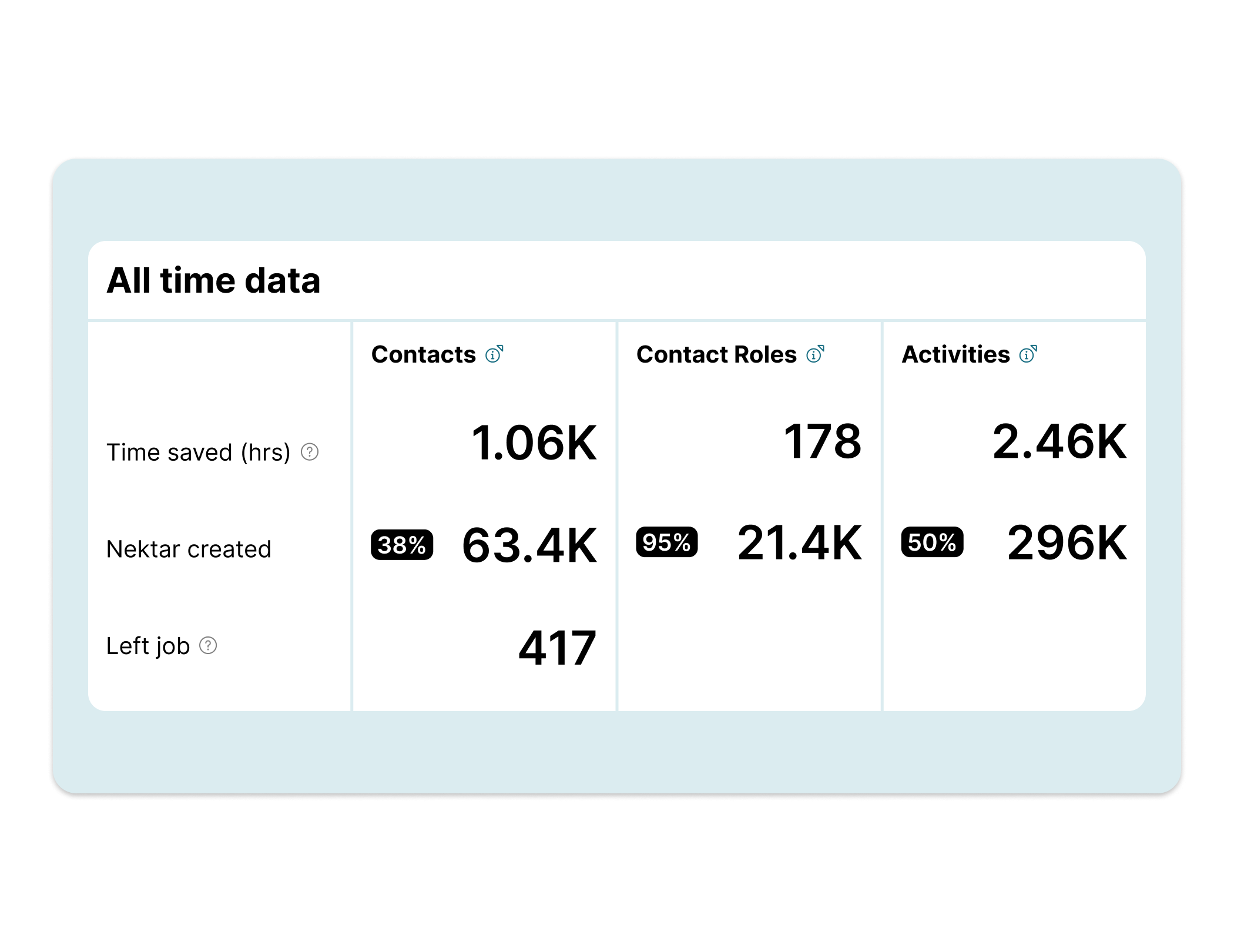1234x952 pixels.
Task: Open the info icon next to Activities
Action: (1027, 355)
